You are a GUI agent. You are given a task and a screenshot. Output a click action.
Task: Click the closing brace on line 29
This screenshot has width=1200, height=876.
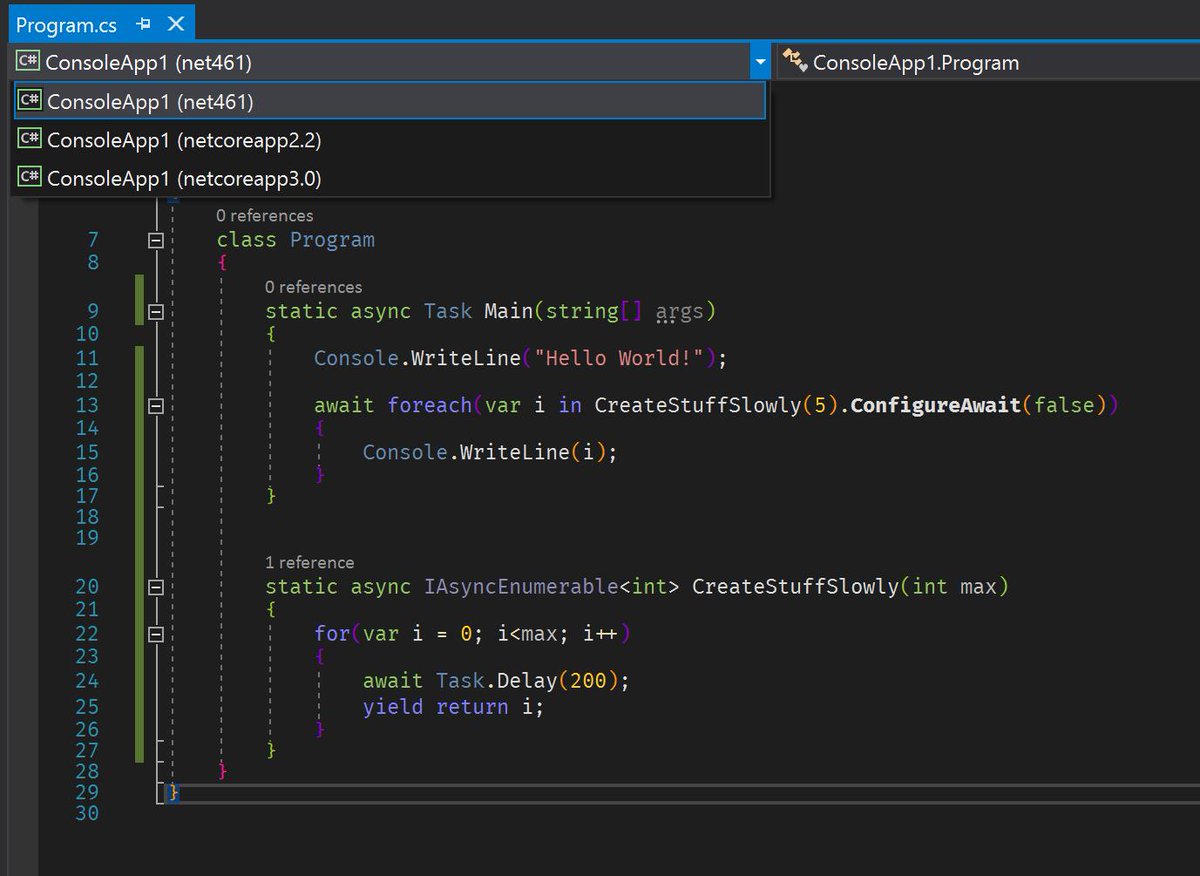[173, 792]
